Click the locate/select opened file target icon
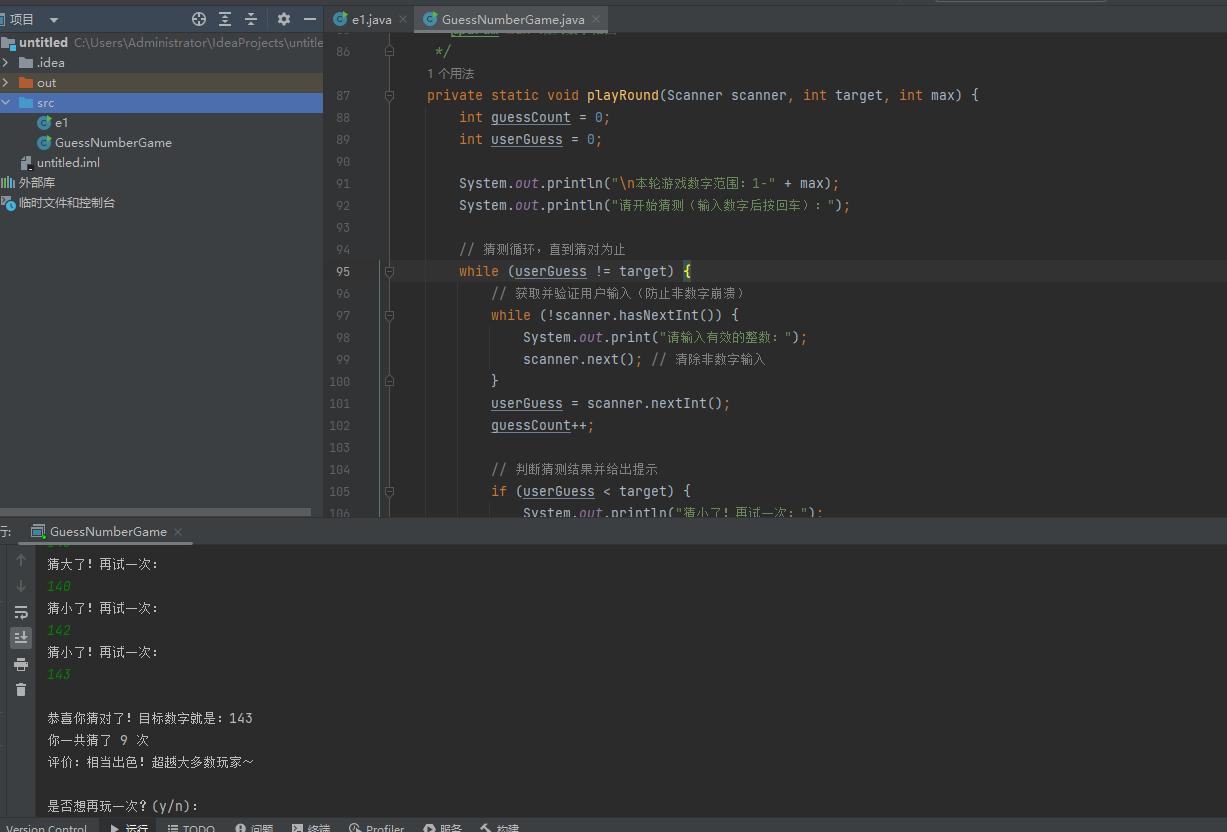1227x832 pixels. (x=199, y=19)
